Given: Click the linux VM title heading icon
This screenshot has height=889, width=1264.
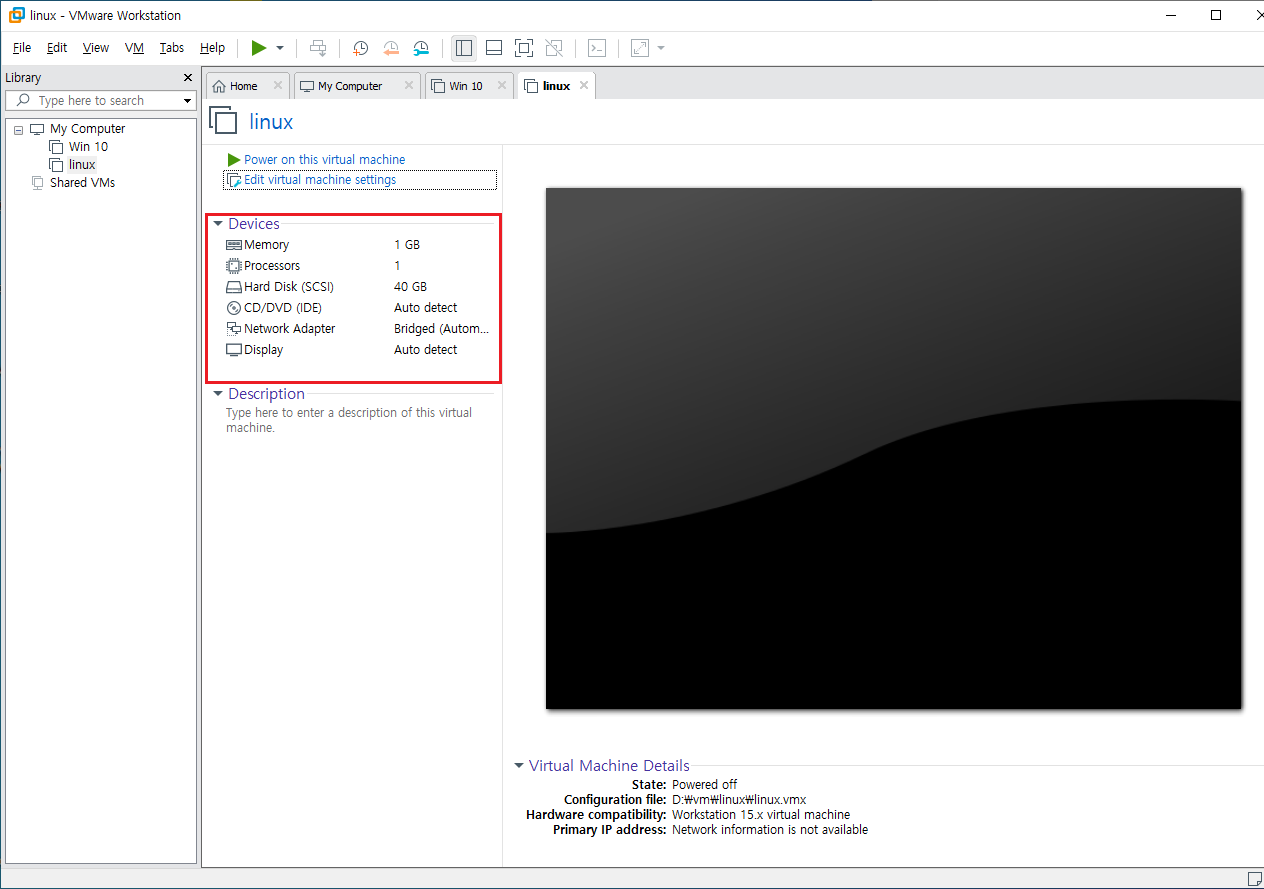Looking at the screenshot, I should click(x=223, y=121).
